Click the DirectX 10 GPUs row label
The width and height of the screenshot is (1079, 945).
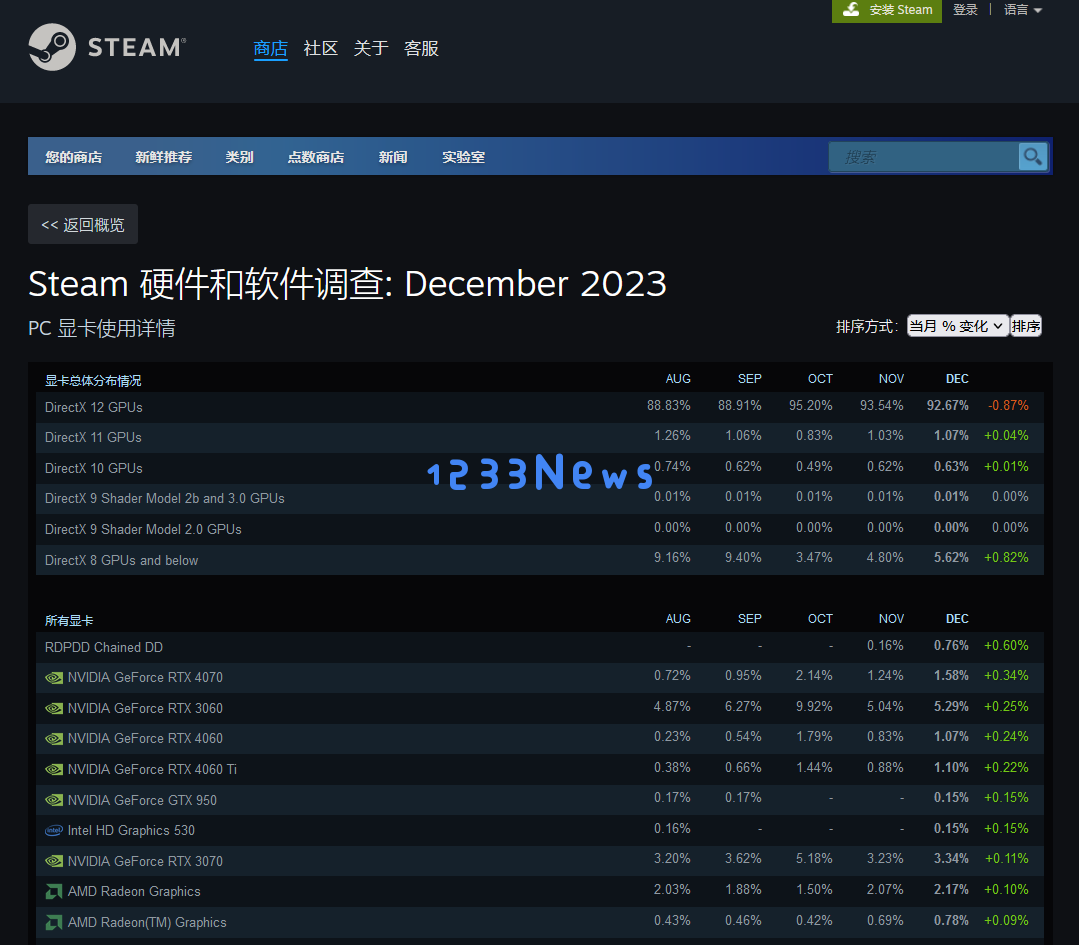click(x=94, y=469)
